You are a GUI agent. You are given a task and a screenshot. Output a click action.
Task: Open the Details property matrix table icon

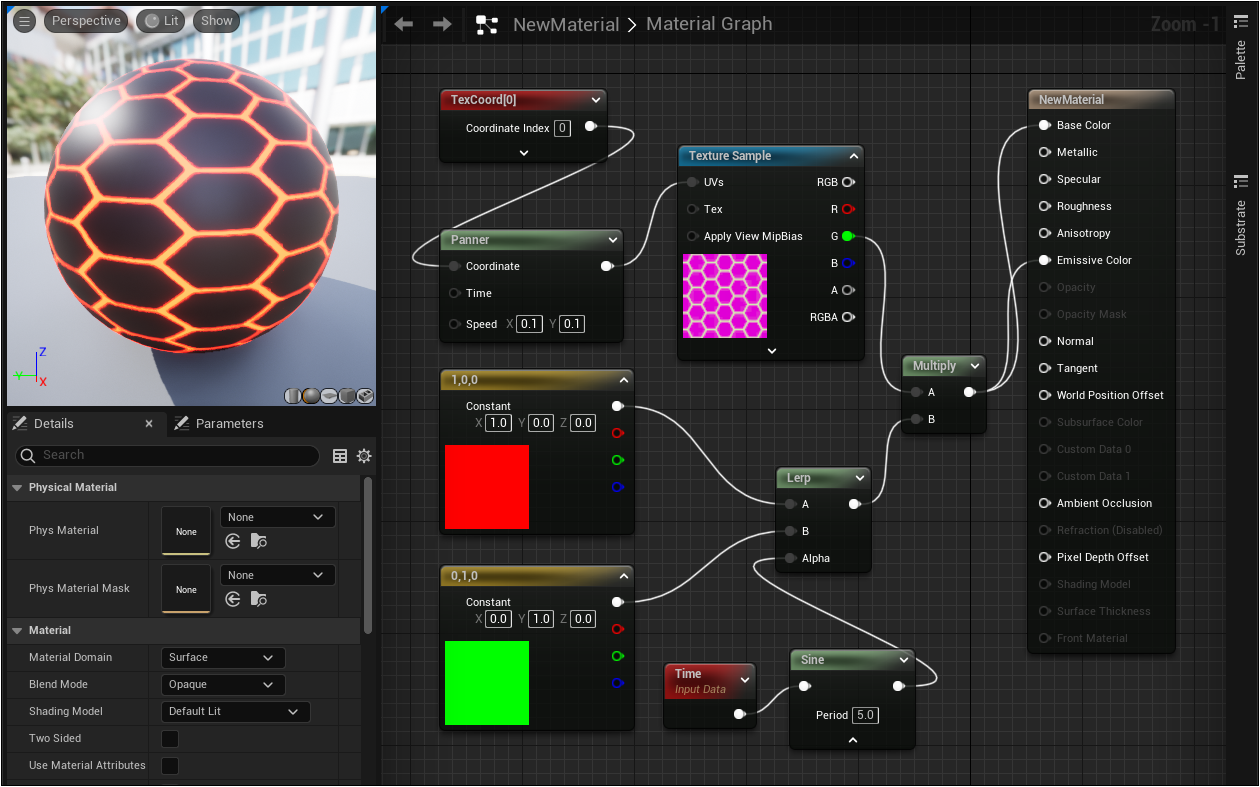[x=340, y=456]
